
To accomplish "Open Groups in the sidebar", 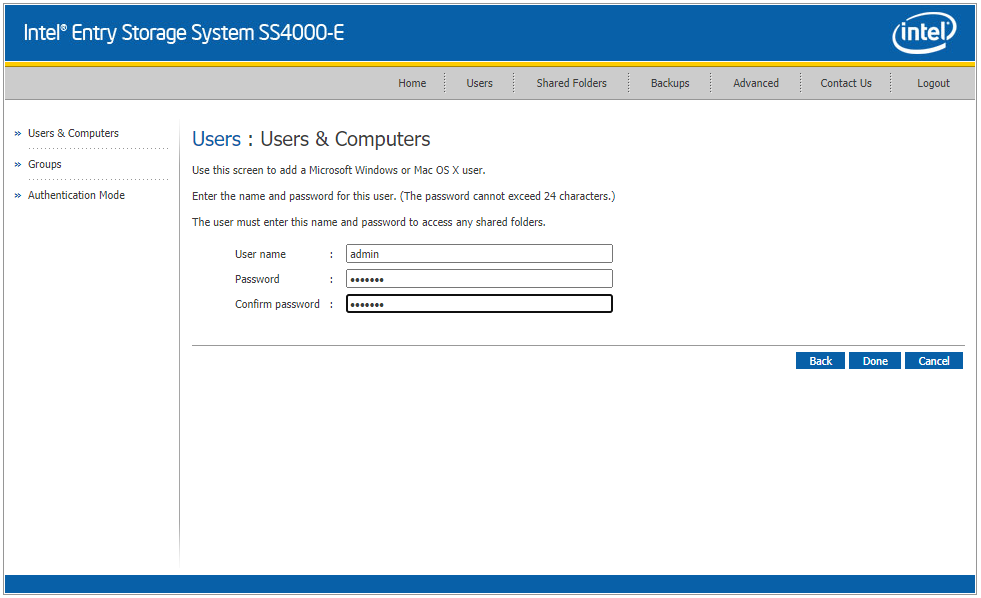I will [x=44, y=165].
